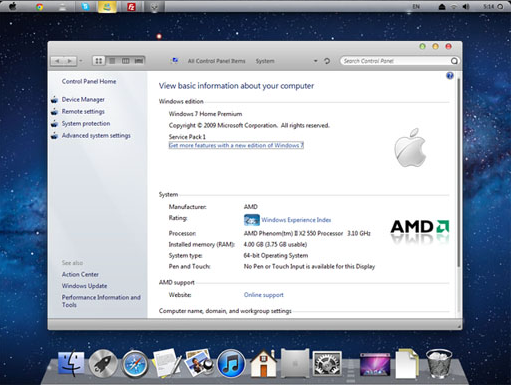The image size is (511, 385).
Task: Open Performance Information and Tools
Action: point(101,301)
